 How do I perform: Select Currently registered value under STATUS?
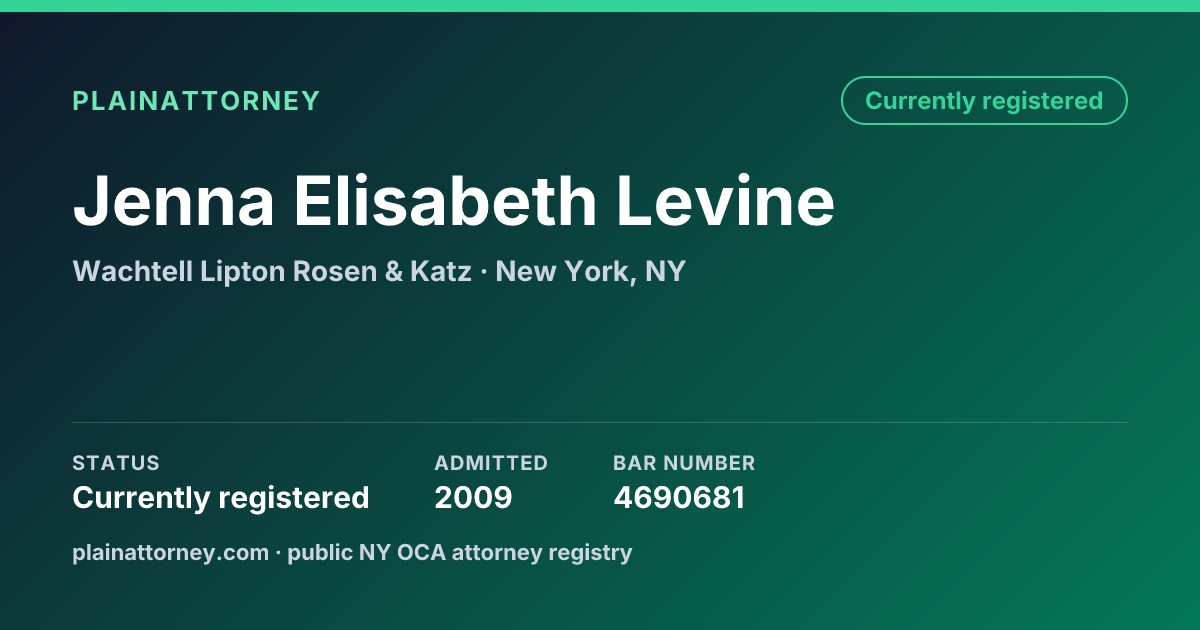221,497
